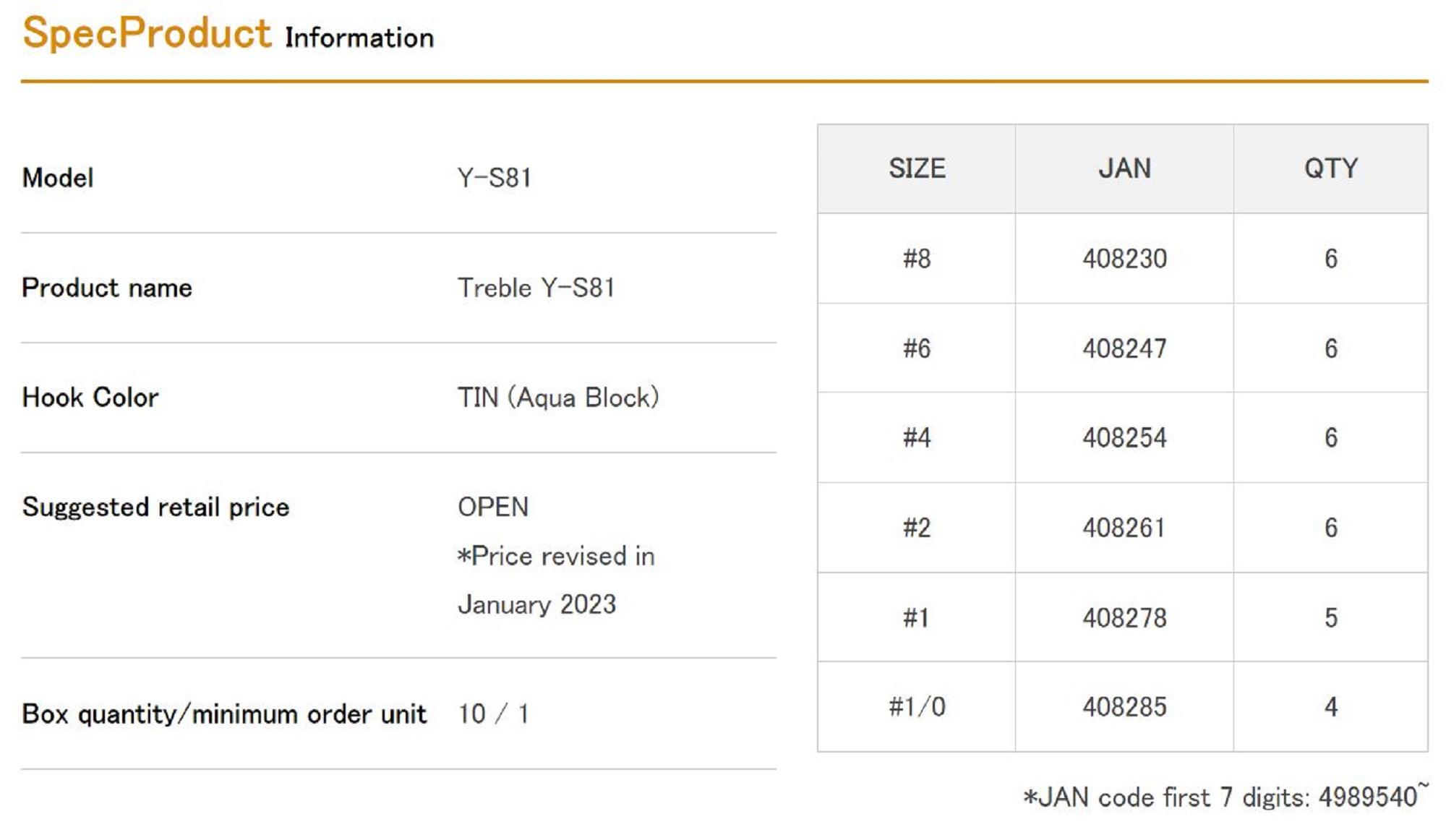Viewport: 1446px width, 840px height.
Task: Select JAN code 408247
Action: pyautogui.click(x=1124, y=348)
